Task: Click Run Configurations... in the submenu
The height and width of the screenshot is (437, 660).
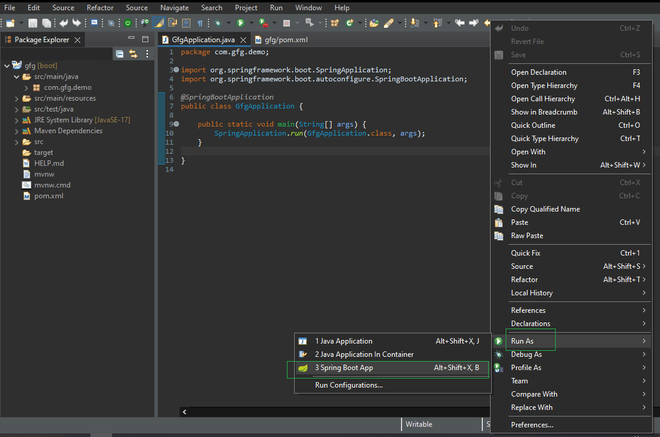Action: [x=348, y=385]
